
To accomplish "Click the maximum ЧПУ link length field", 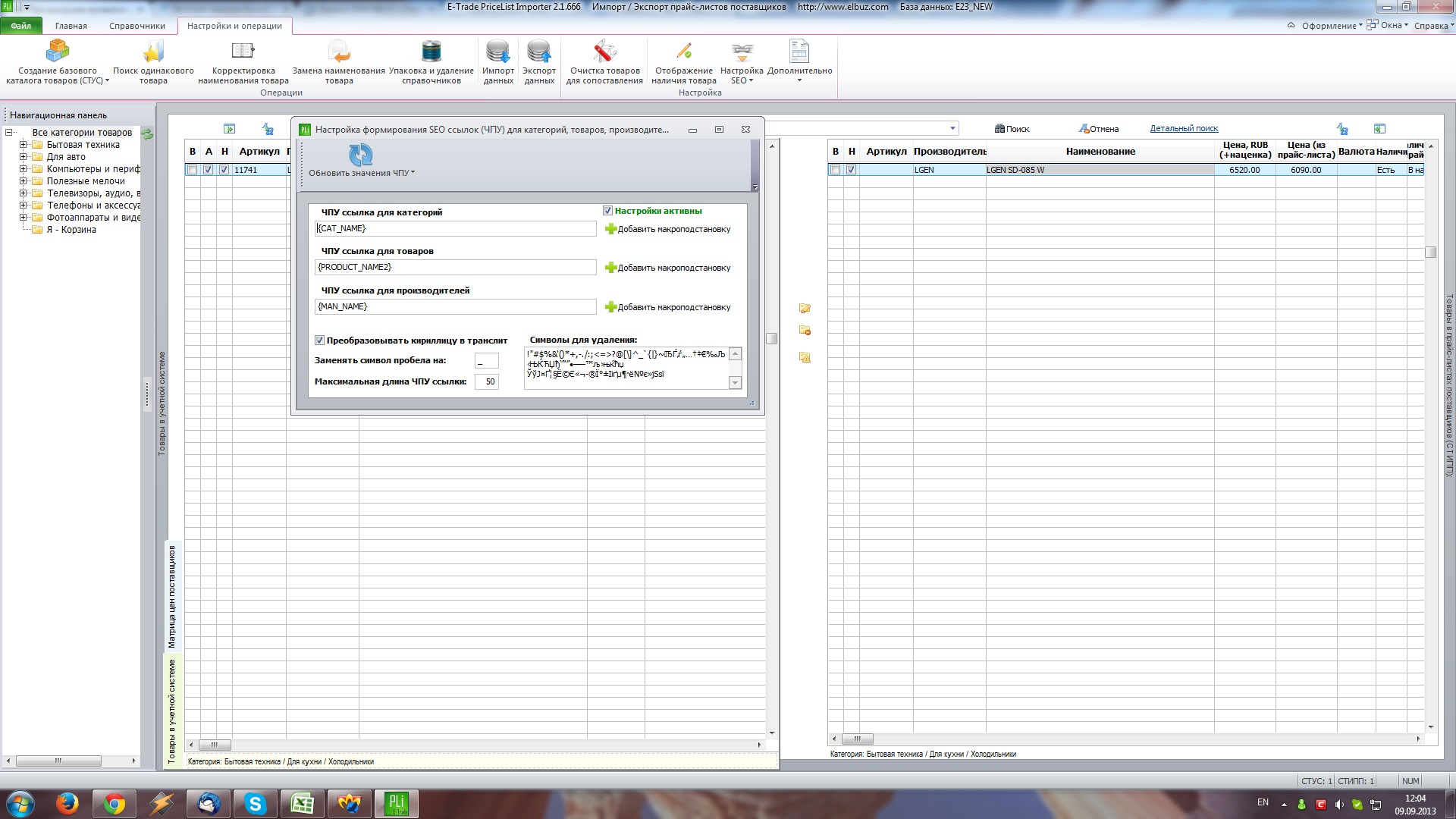I will pyautogui.click(x=487, y=381).
